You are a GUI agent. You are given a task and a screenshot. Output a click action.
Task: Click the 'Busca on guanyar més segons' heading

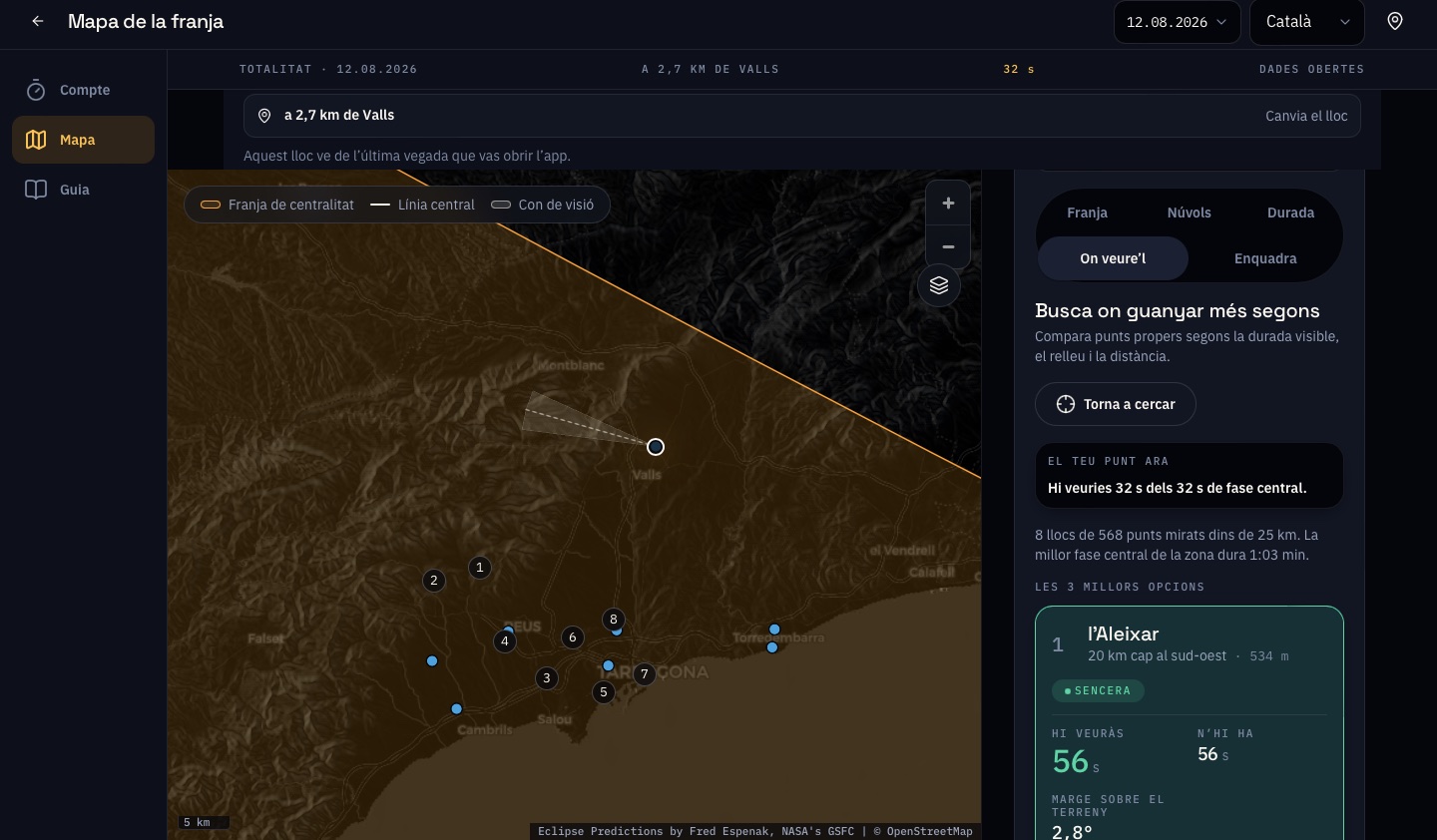tap(1178, 310)
